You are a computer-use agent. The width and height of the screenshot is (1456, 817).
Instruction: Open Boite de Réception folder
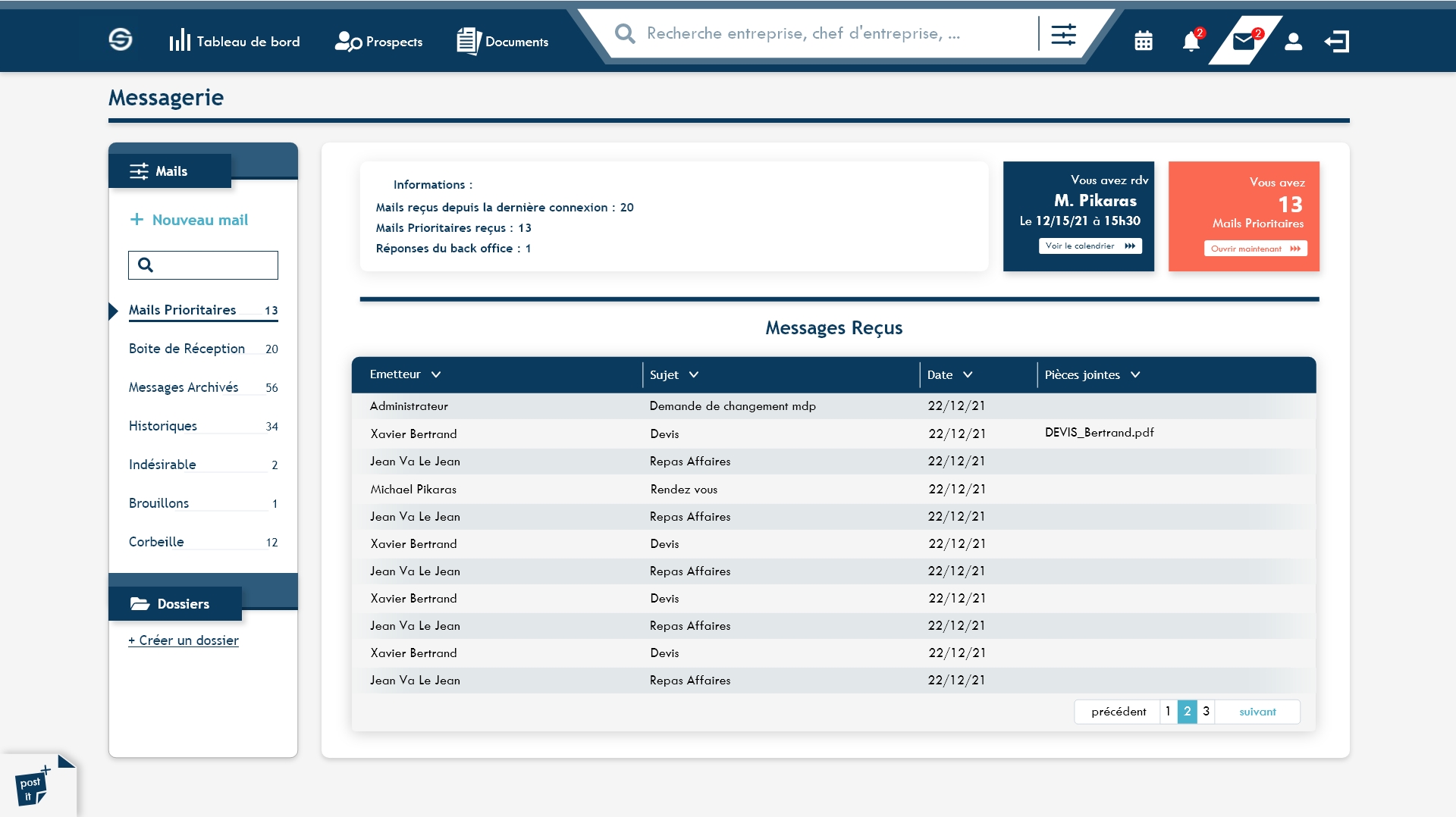[x=203, y=349]
